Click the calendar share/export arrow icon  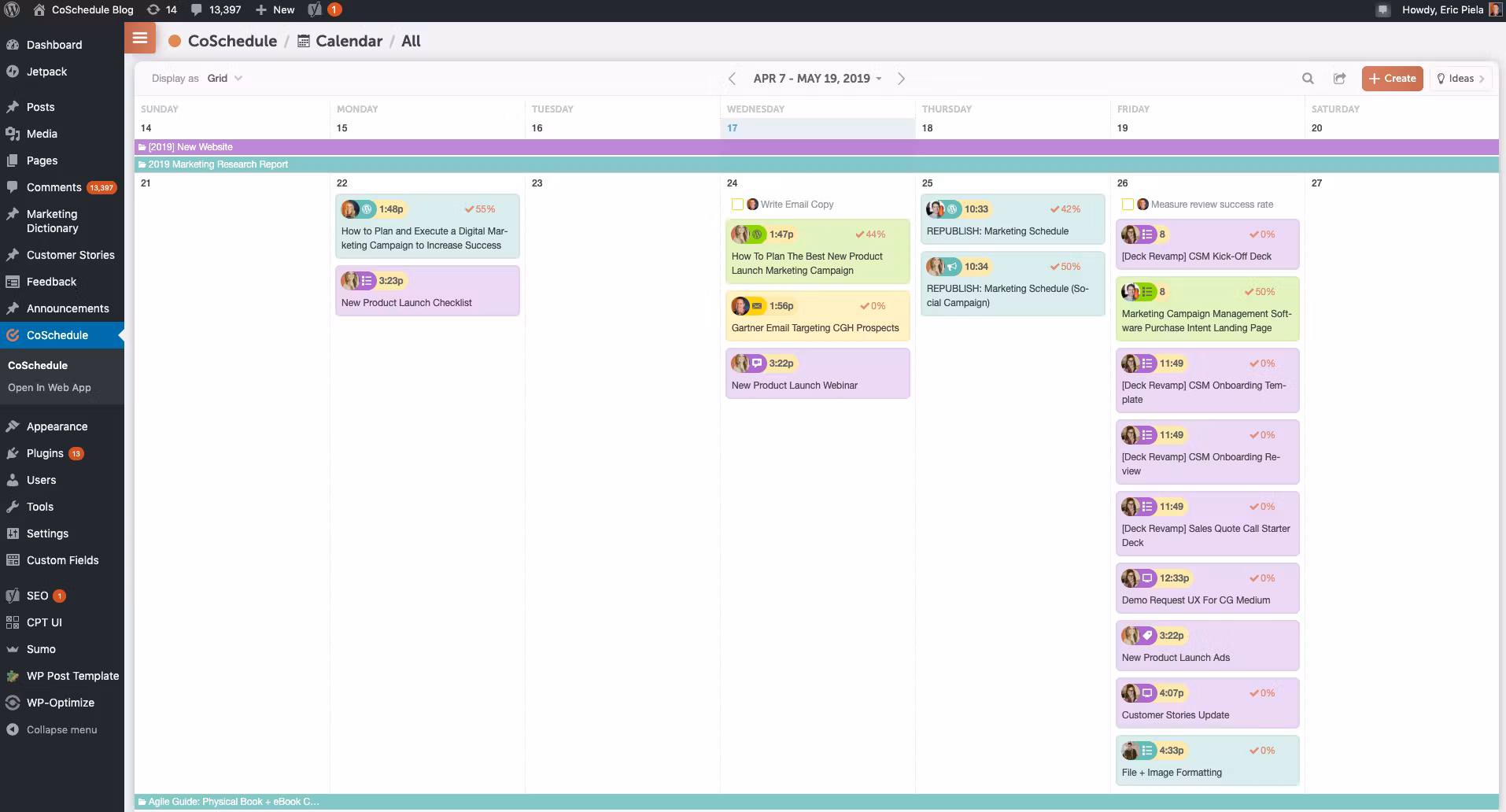pyautogui.click(x=1340, y=79)
